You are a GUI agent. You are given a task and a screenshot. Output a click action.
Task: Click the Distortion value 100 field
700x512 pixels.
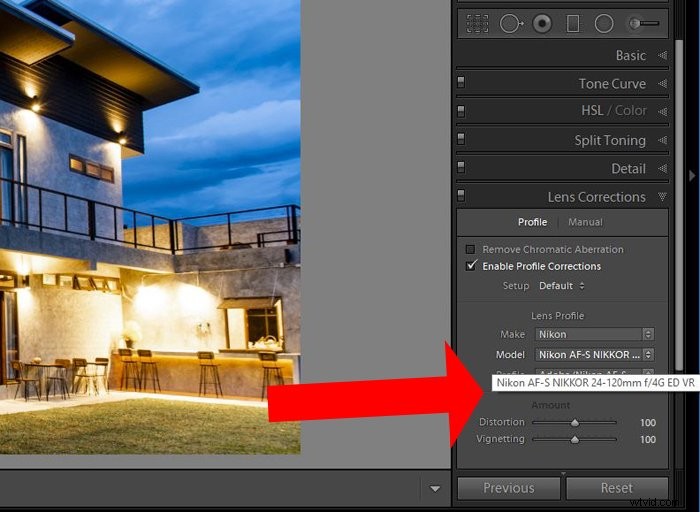click(x=648, y=422)
